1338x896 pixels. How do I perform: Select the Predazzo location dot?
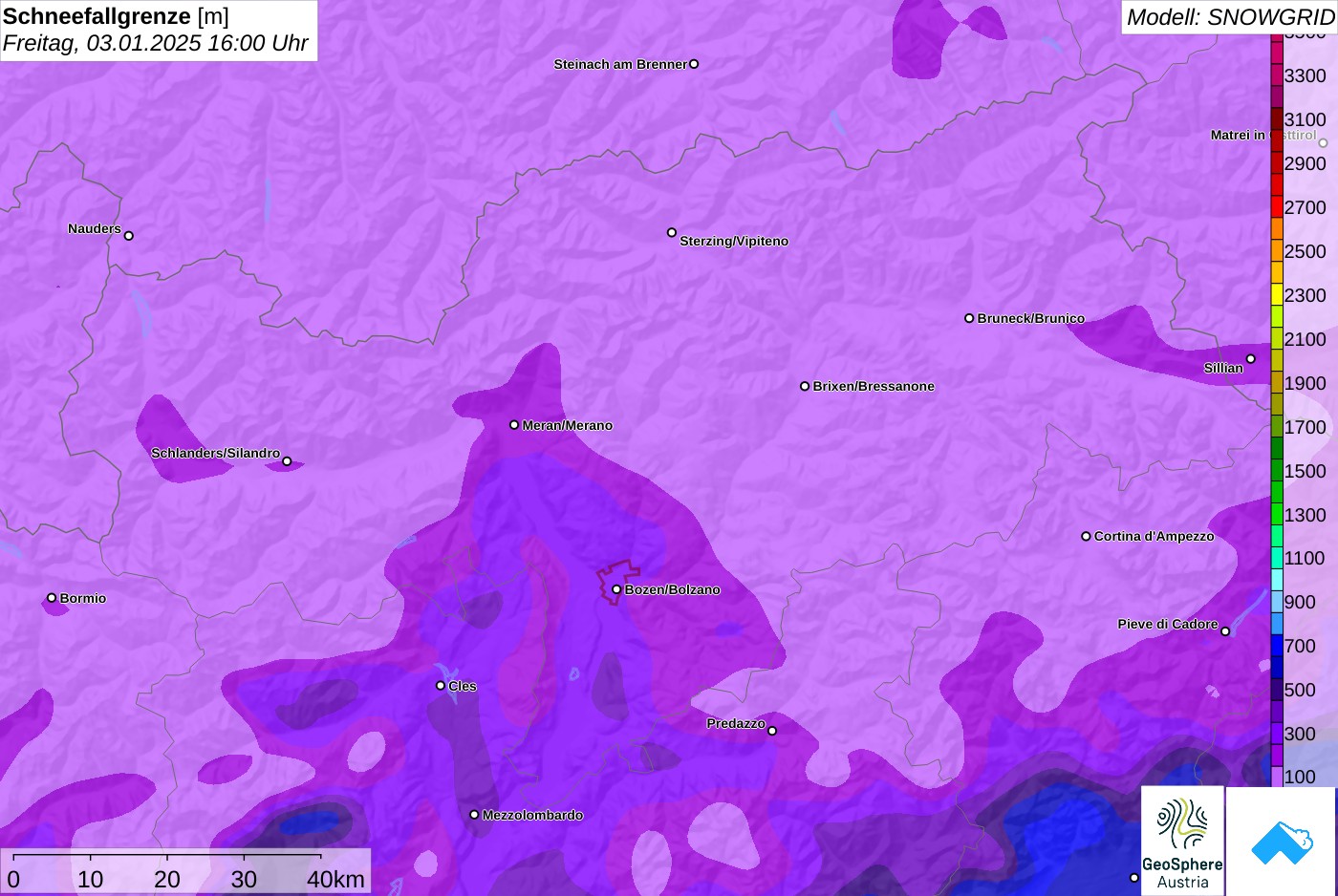[x=772, y=731]
